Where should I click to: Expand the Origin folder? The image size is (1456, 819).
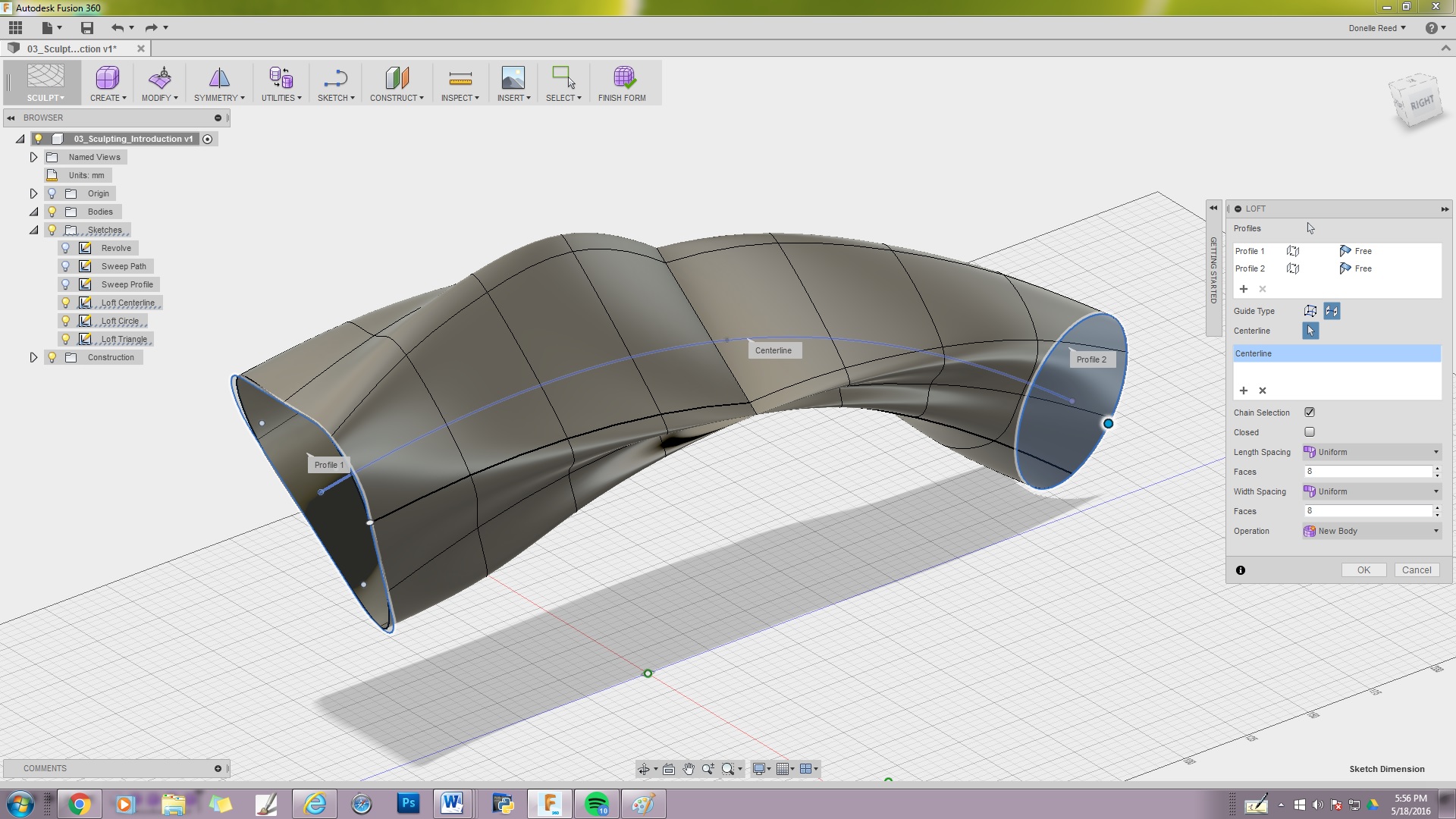coord(33,193)
